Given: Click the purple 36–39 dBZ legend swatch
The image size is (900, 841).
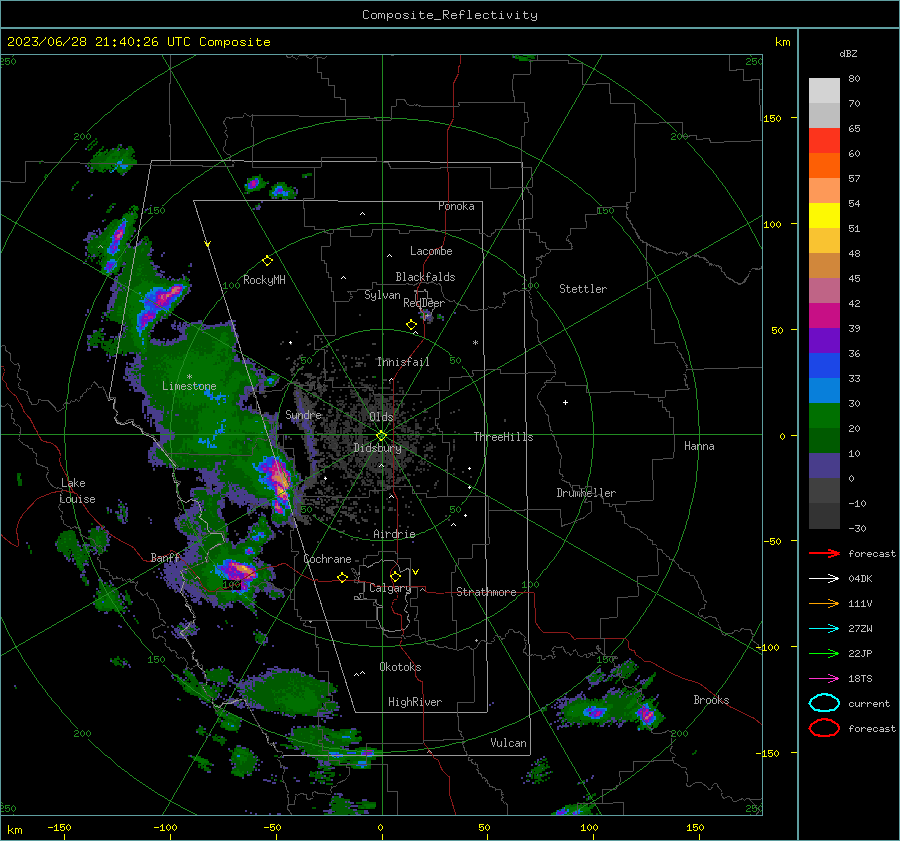Looking at the screenshot, I should click(x=824, y=341).
